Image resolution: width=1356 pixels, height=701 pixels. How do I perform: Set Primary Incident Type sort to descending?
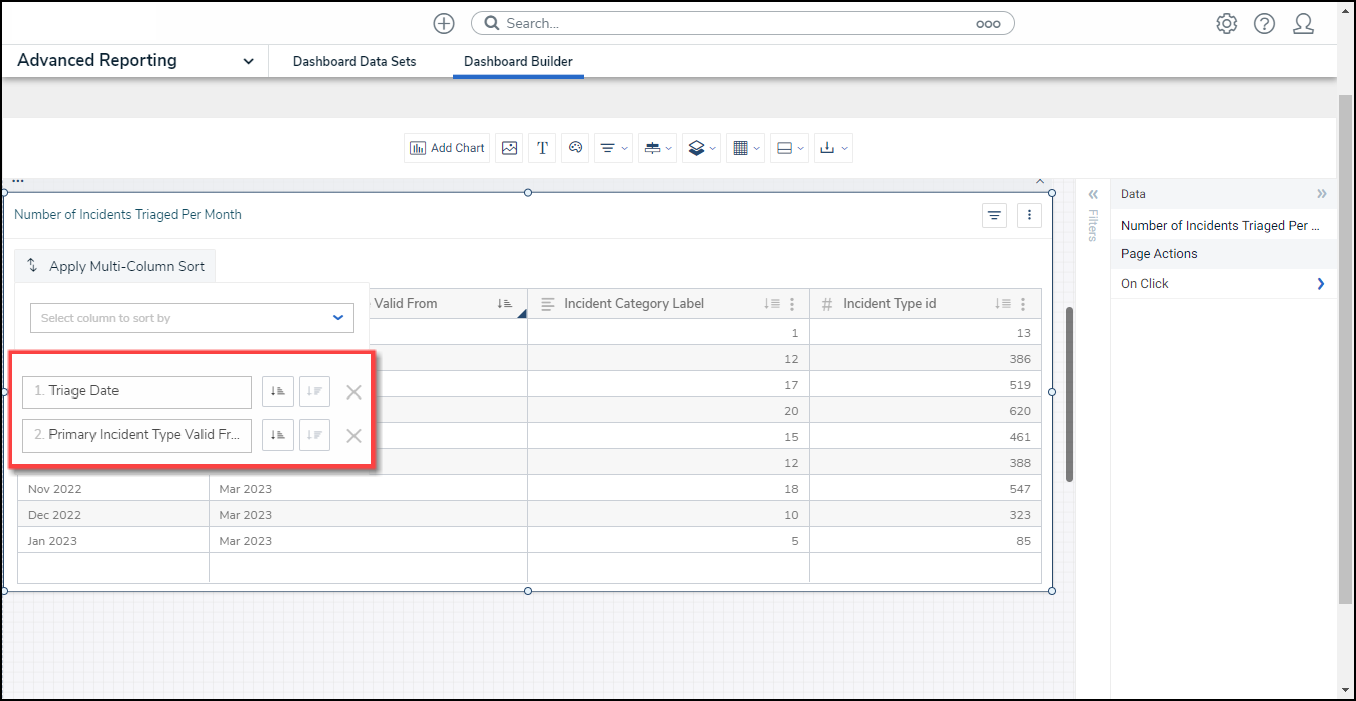click(x=314, y=435)
